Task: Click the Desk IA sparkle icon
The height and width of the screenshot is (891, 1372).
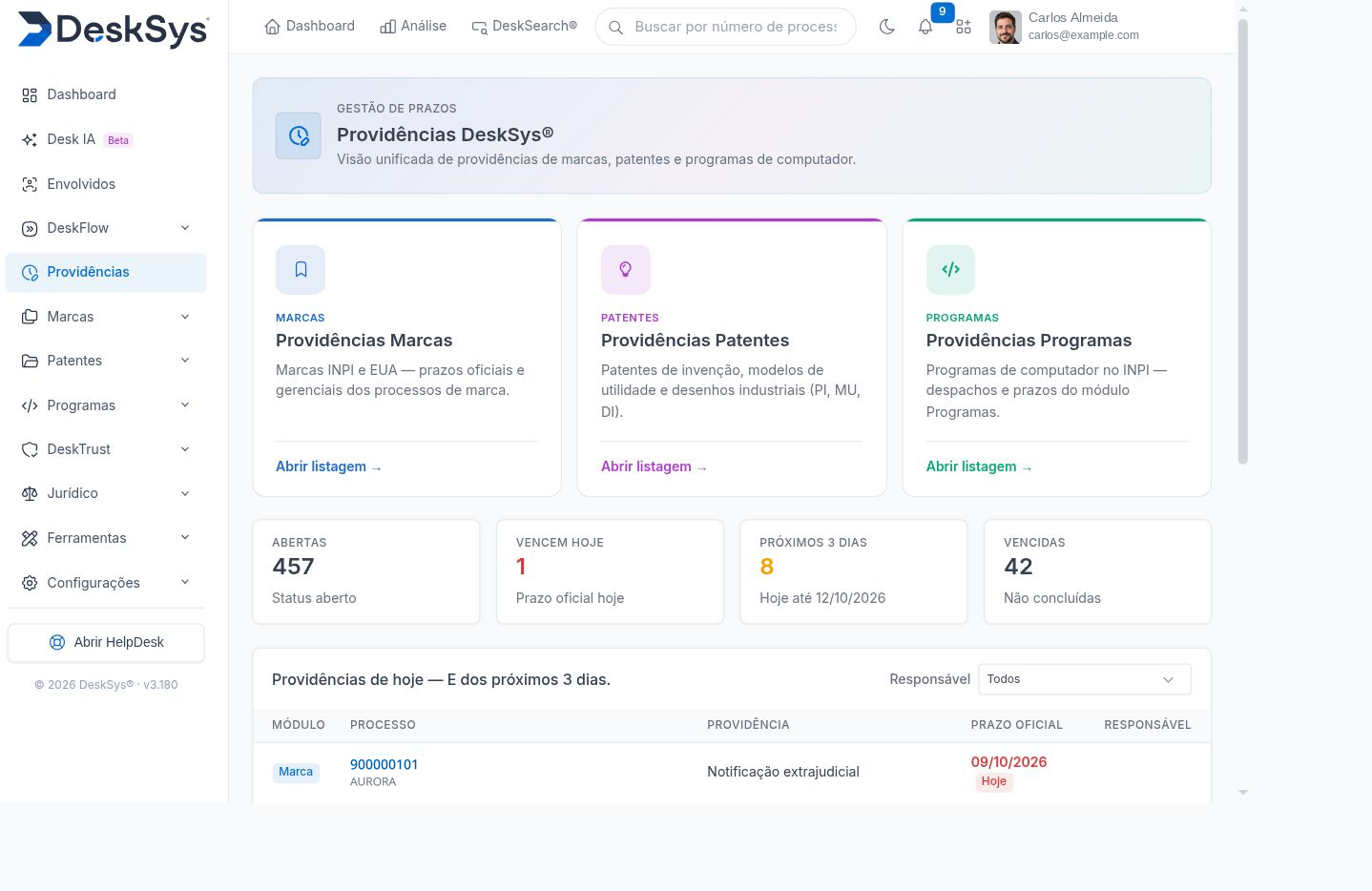Action: tap(30, 139)
